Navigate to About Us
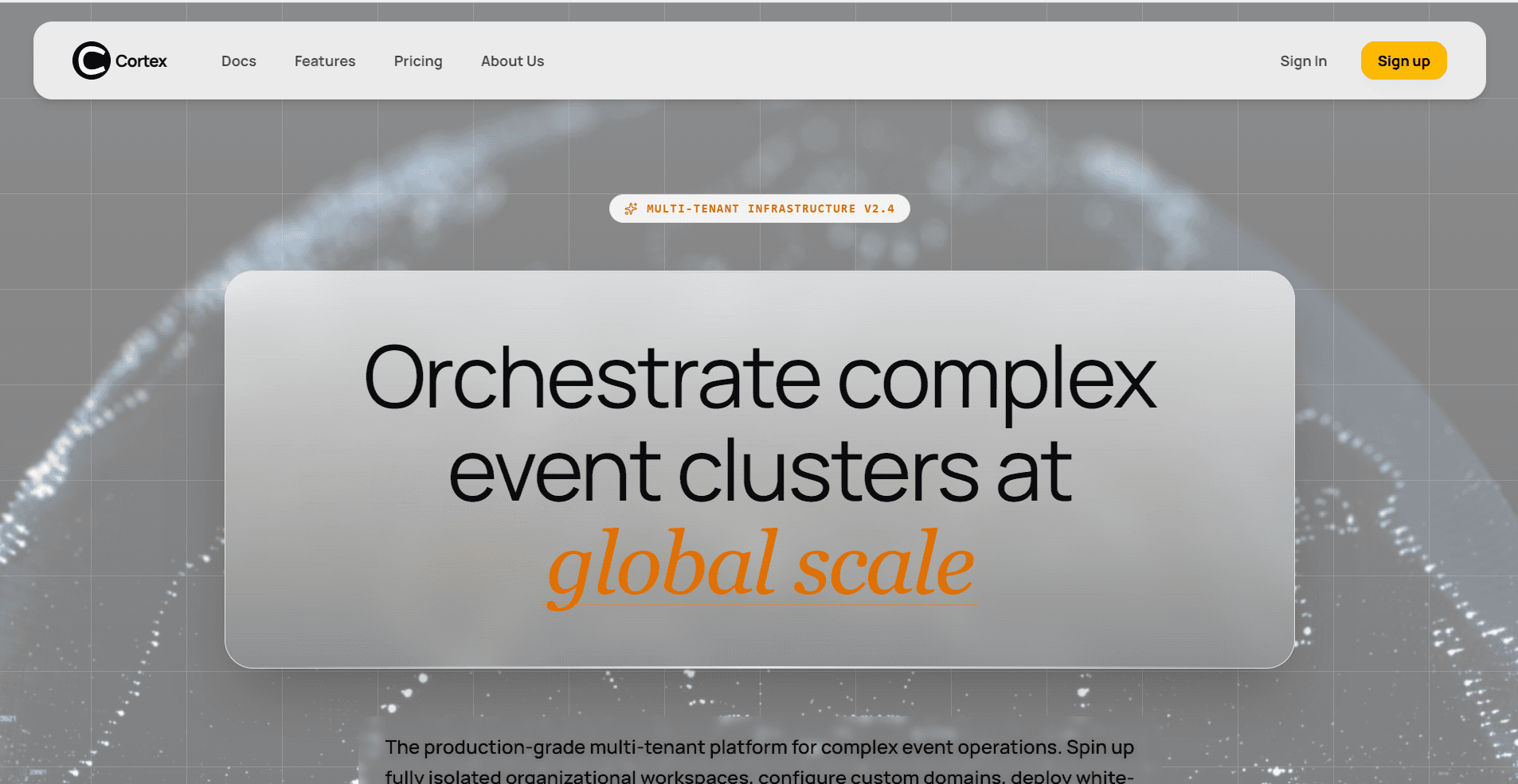 click(x=513, y=61)
